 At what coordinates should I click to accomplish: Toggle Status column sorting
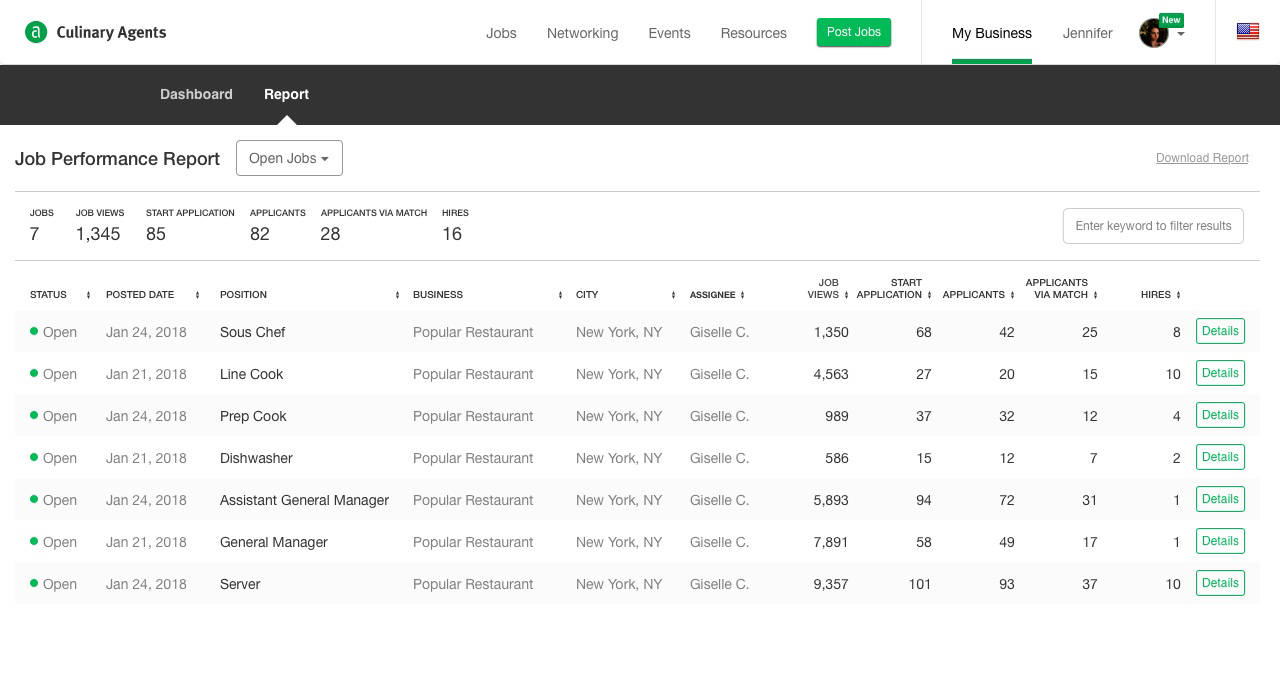click(88, 295)
